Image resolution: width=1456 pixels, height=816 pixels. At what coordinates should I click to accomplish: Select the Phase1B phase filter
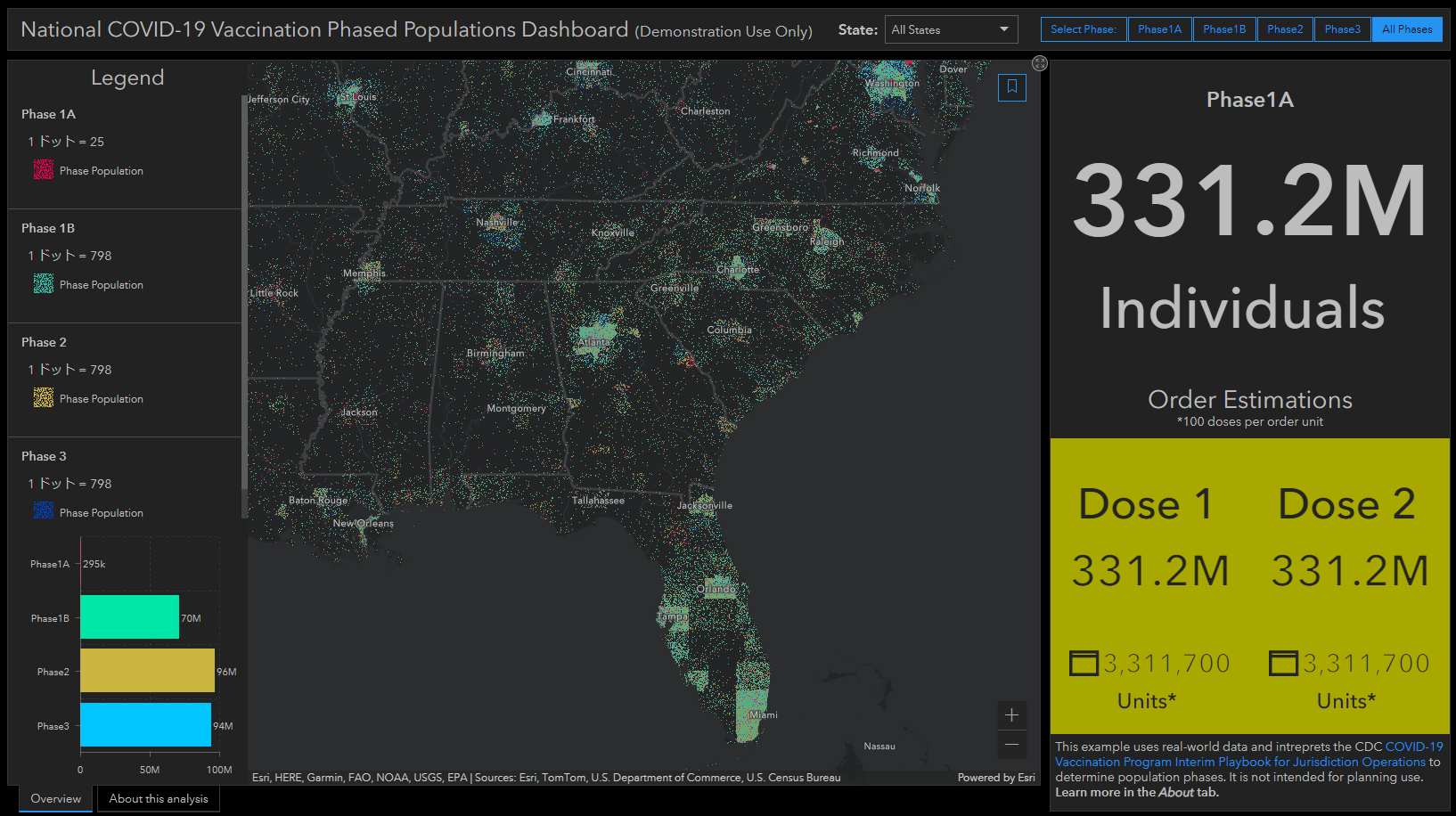click(x=1224, y=29)
